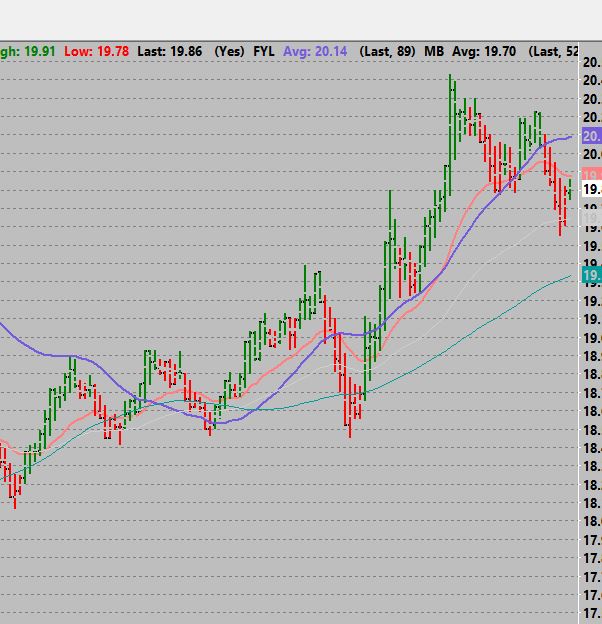Click the white last-price tag on axis
This screenshot has width=602, height=624.
pyautogui.click(x=592, y=189)
